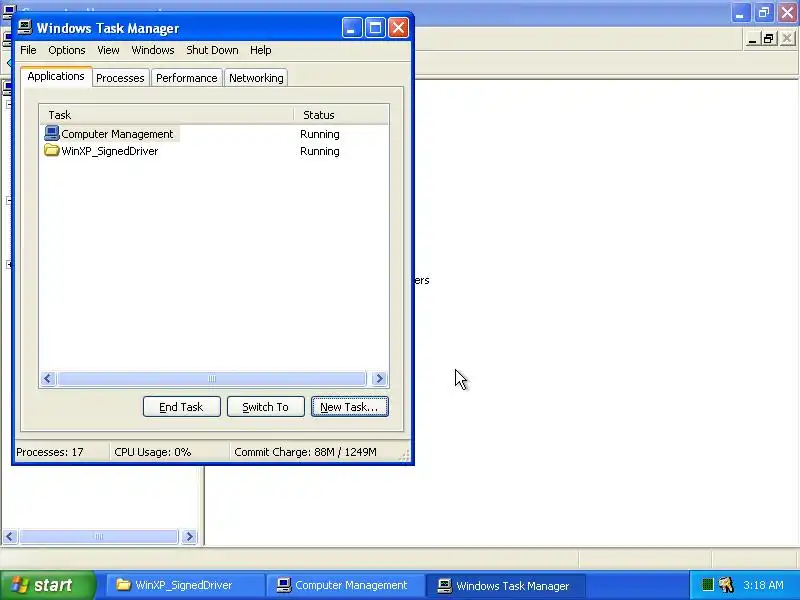800x600 pixels.
Task: Click the Commit Charge status entry
Action: (x=305, y=452)
